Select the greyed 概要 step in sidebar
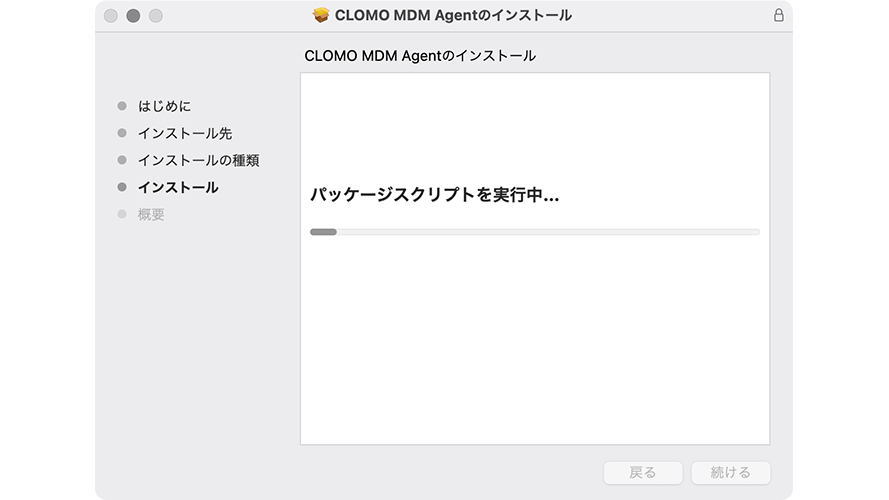The height and width of the screenshot is (500, 889). (x=151, y=214)
